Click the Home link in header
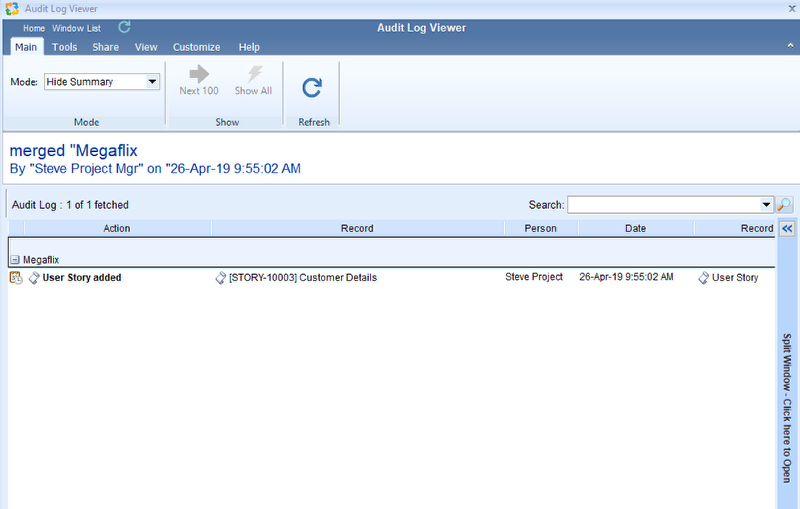Image resolution: width=800 pixels, height=509 pixels. tap(34, 29)
